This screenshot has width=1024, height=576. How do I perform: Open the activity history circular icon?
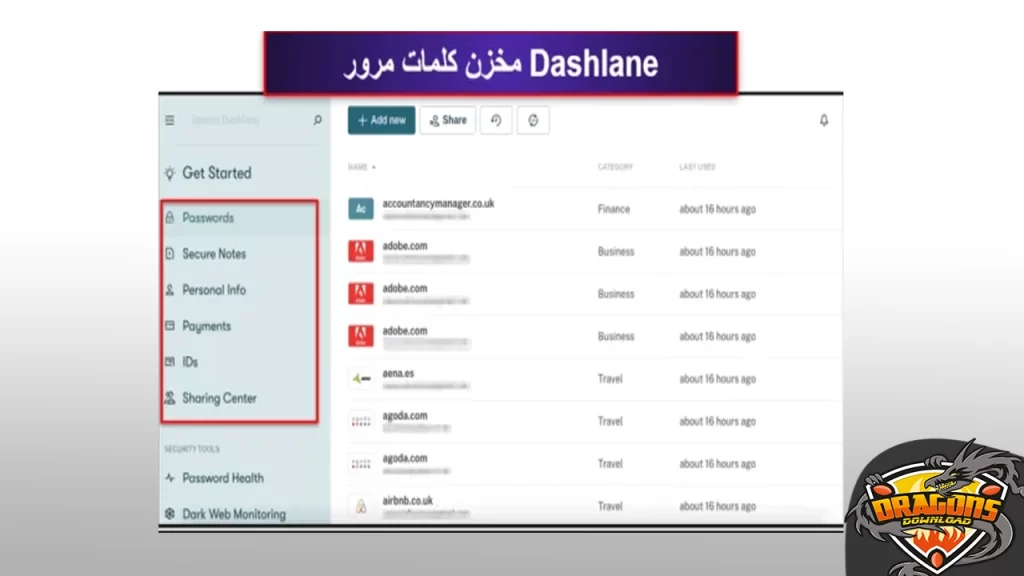point(496,119)
